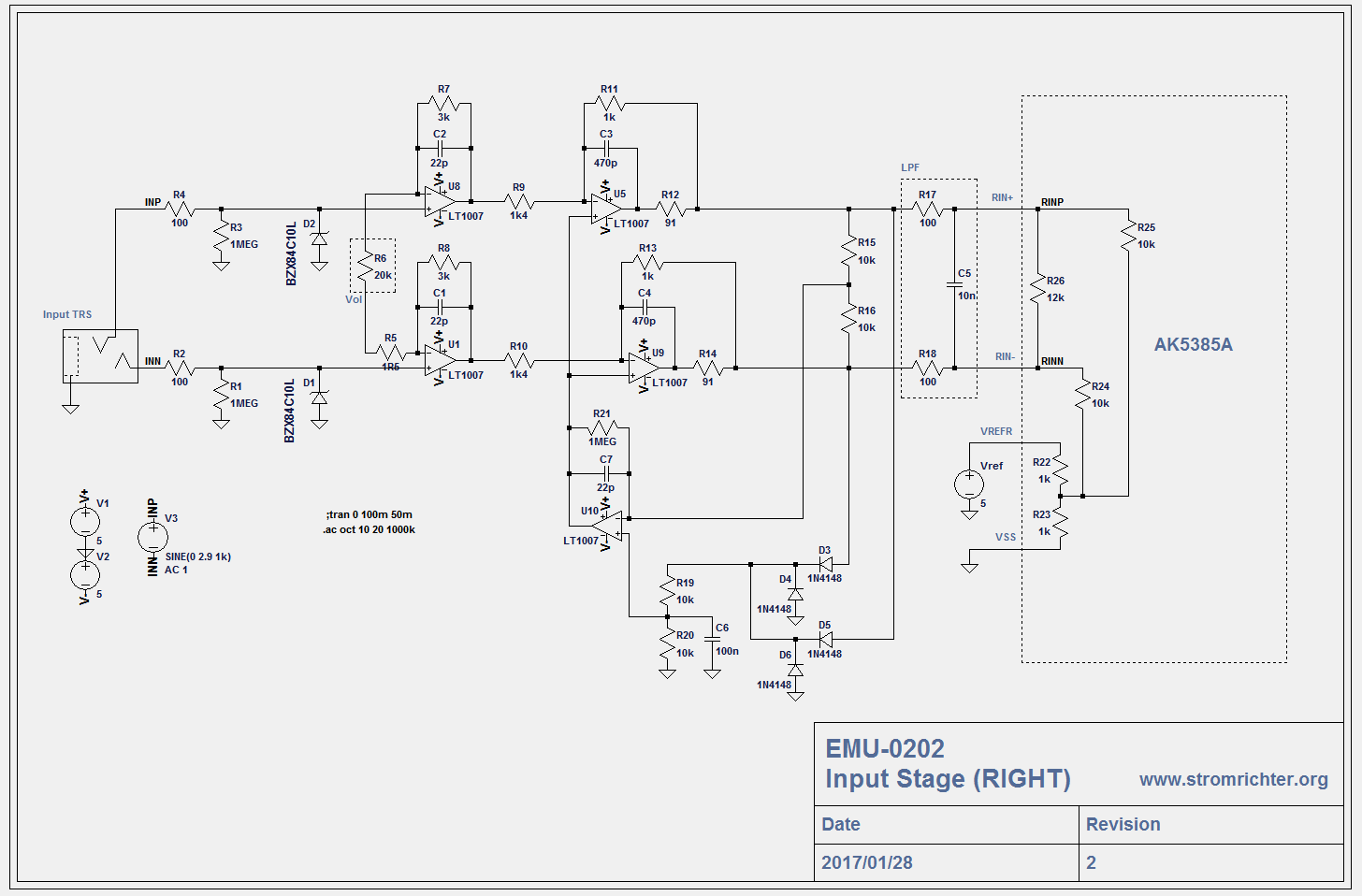The width and height of the screenshot is (1362, 896).
Task: Click the AK5385A block label
Action: (x=1193, y=344)
